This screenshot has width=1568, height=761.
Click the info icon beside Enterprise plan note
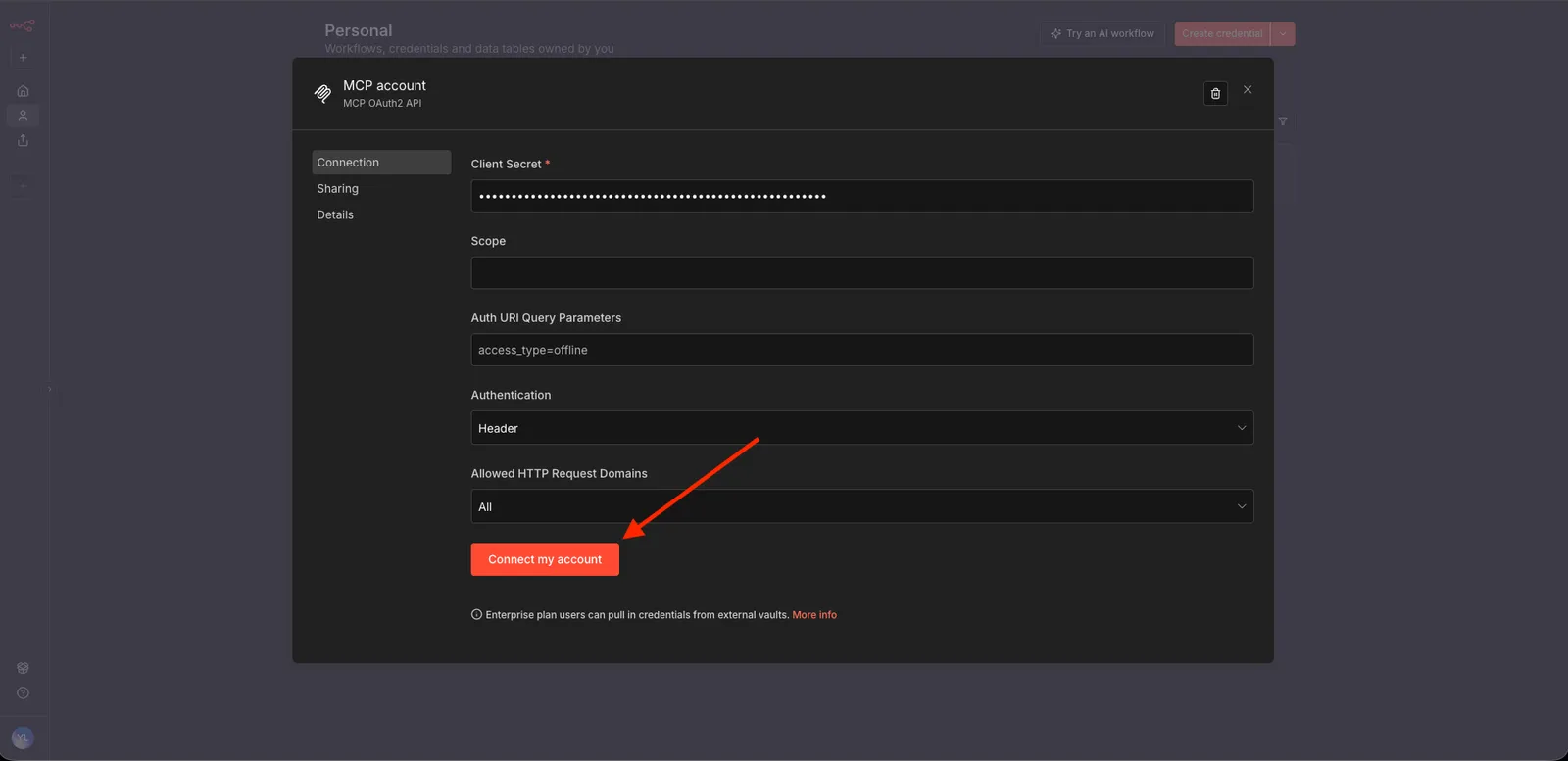pos(476,615)
